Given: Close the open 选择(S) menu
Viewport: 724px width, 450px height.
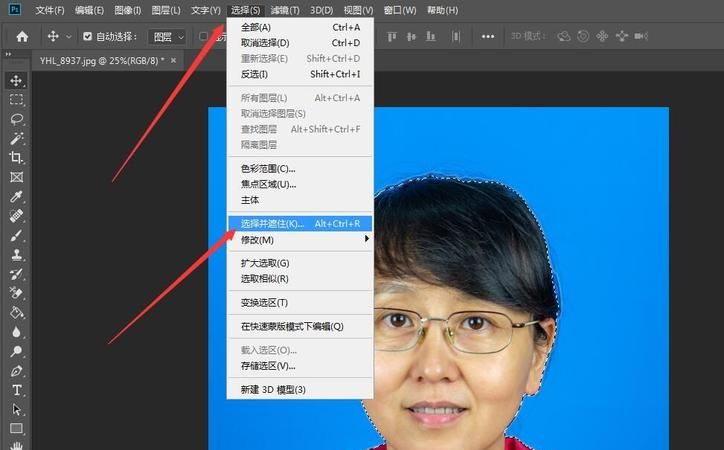Looking at the screenshot, I should (x=245, y=10).
